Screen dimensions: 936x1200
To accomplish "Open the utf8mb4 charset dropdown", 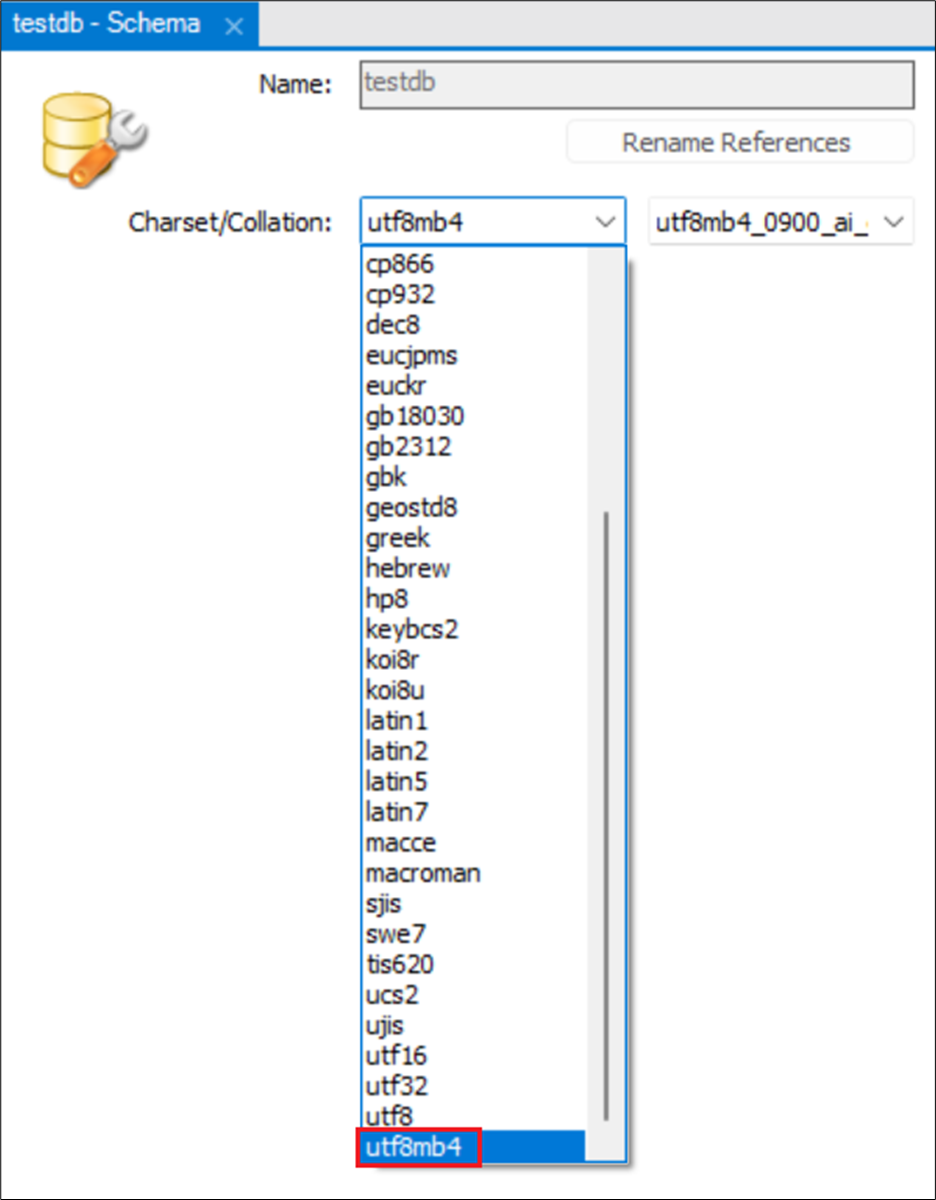I will pos(493,222).
